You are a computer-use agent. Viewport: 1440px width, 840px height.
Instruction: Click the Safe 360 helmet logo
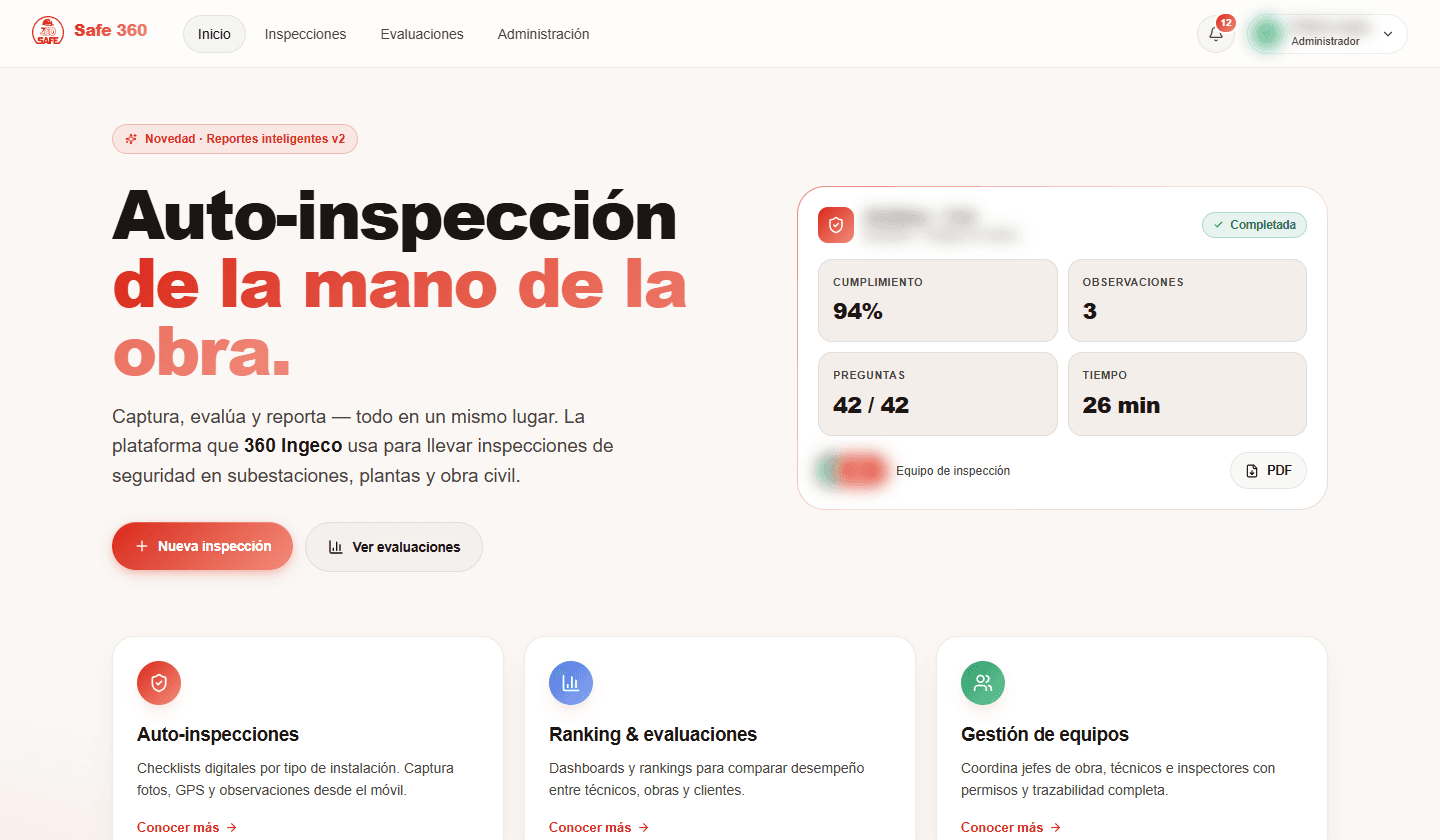coord(47,32)
